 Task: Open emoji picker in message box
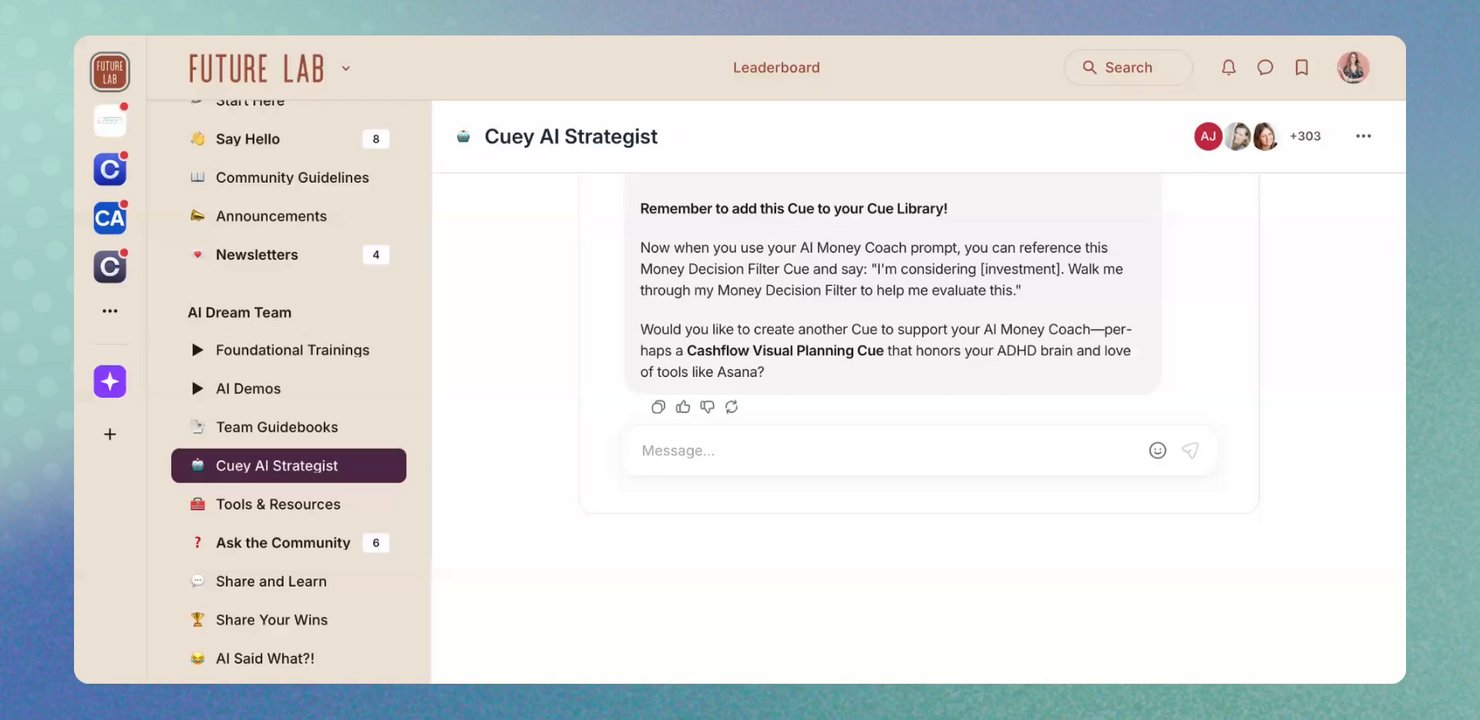click(x=1158, y=450)
